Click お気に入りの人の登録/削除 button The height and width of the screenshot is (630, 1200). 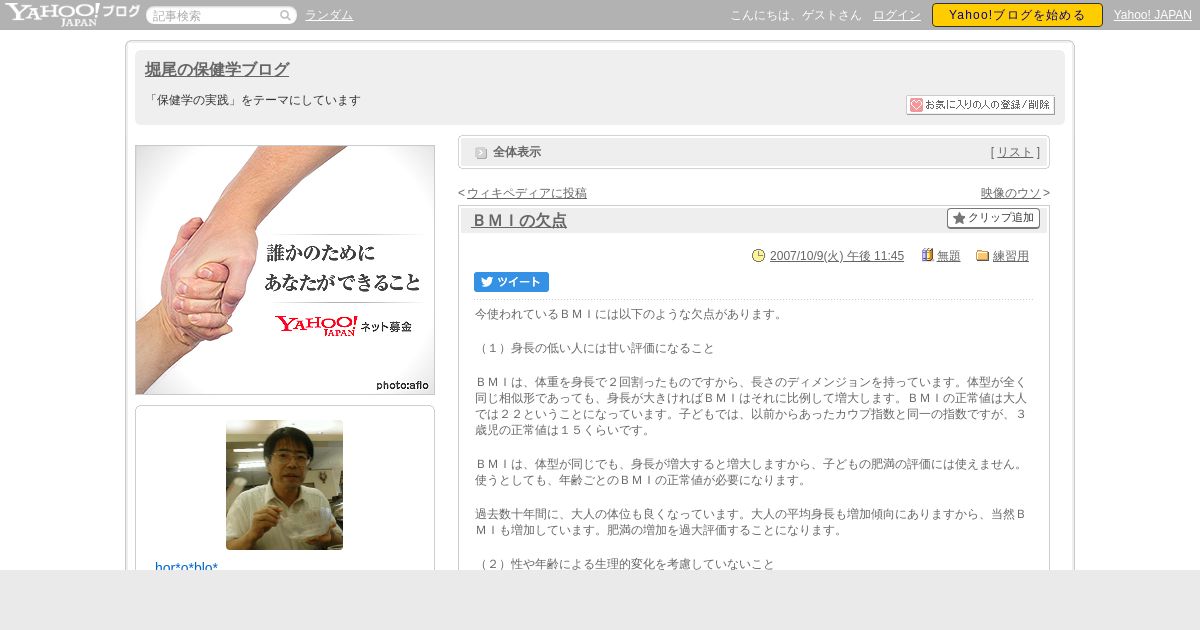(x=980, y=105)
